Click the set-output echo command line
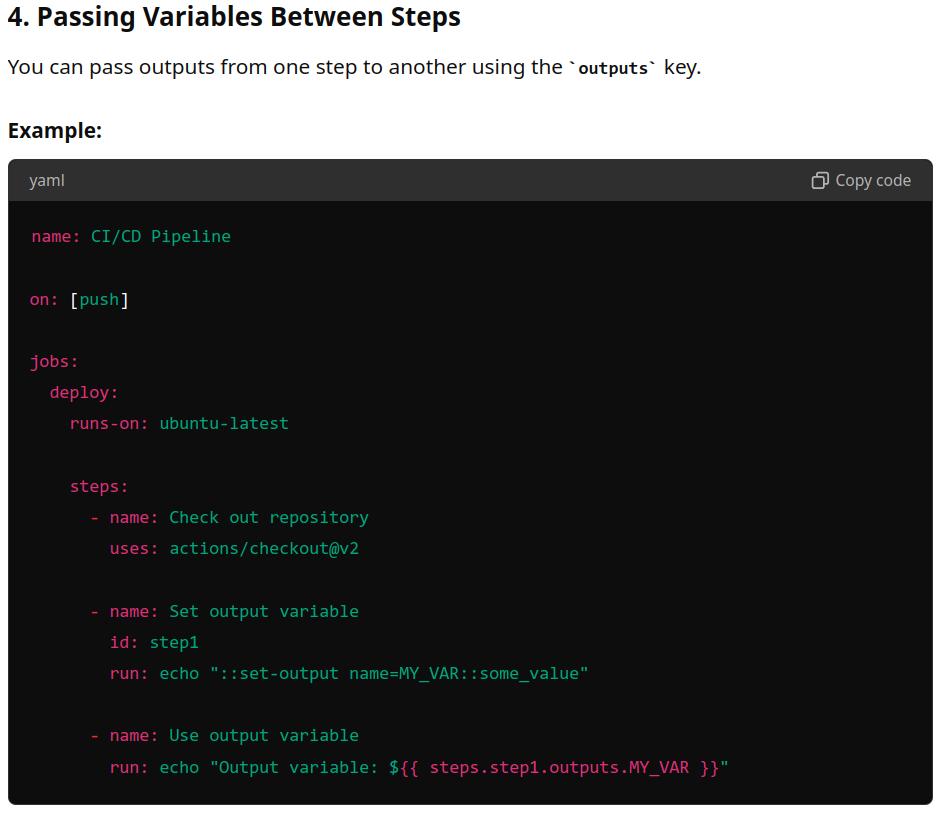The image size is (947, 813). 349,673
